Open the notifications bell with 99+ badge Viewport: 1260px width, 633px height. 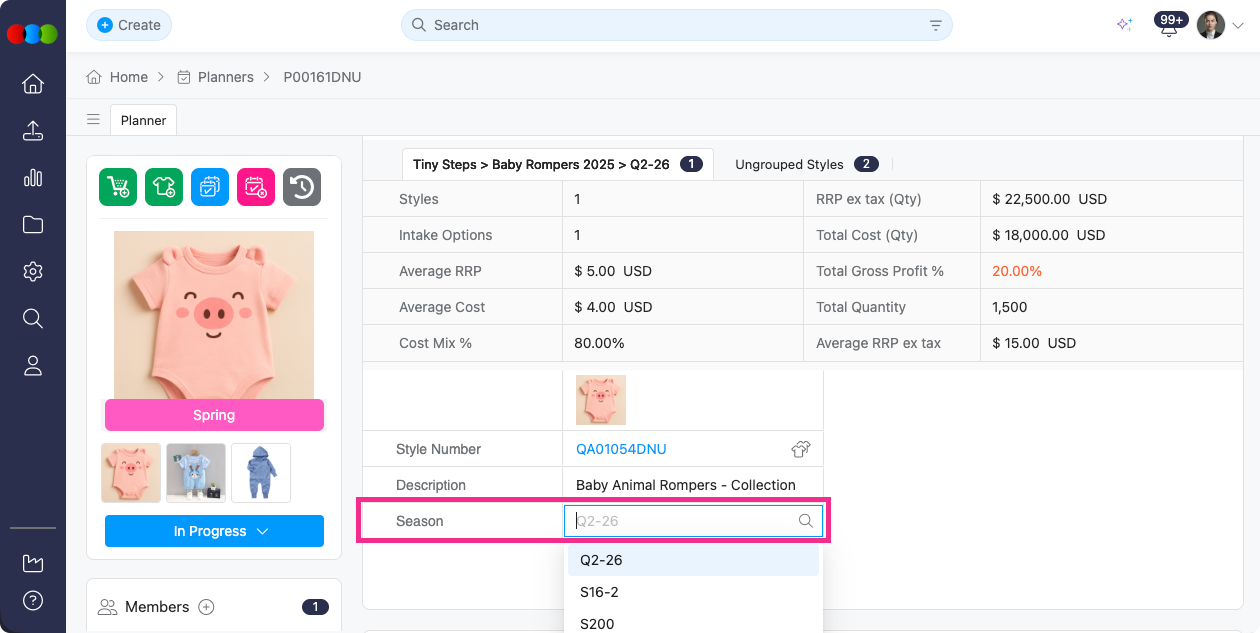click(1168, 26)
